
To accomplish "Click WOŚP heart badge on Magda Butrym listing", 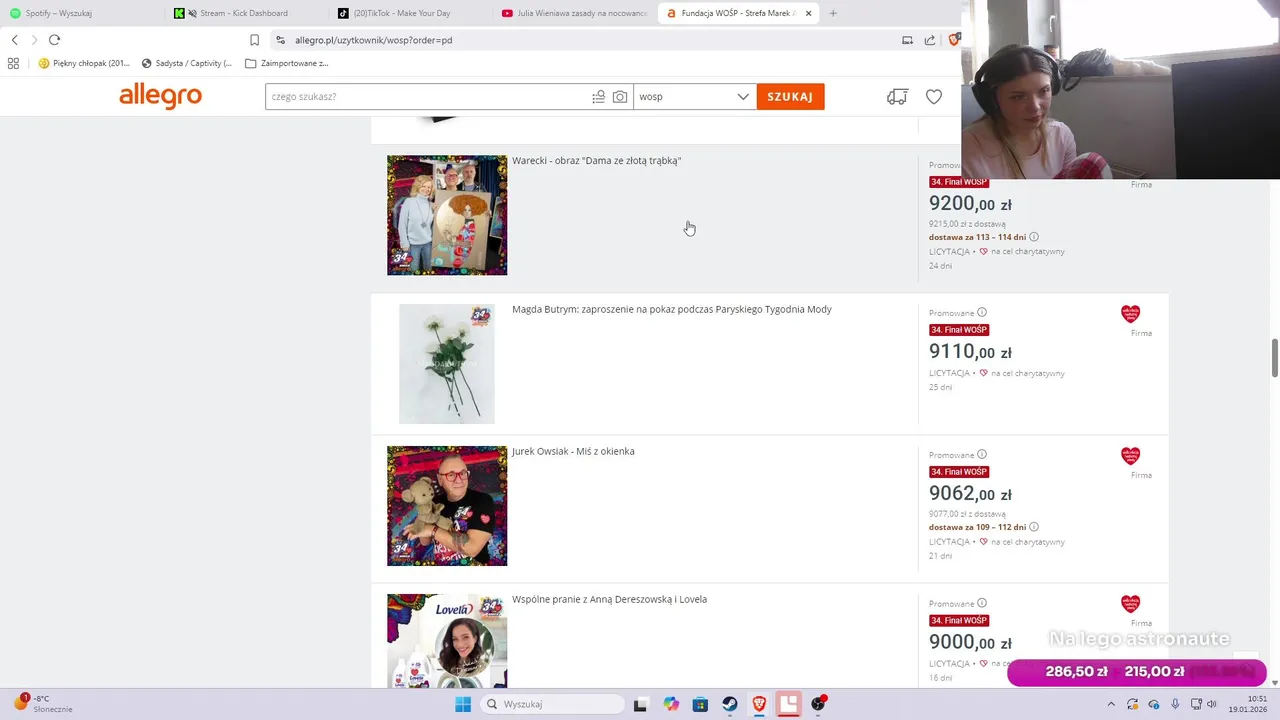I will (x=1130, y=314).
